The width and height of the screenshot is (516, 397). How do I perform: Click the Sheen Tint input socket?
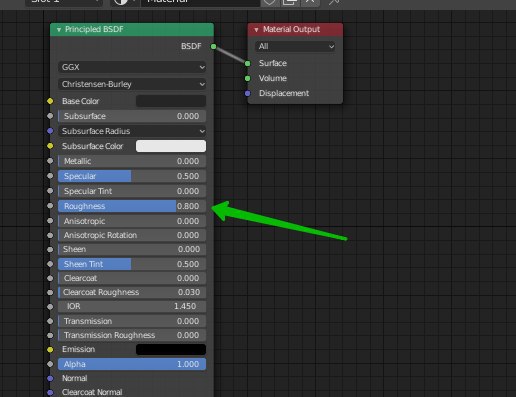click(50, 264)
